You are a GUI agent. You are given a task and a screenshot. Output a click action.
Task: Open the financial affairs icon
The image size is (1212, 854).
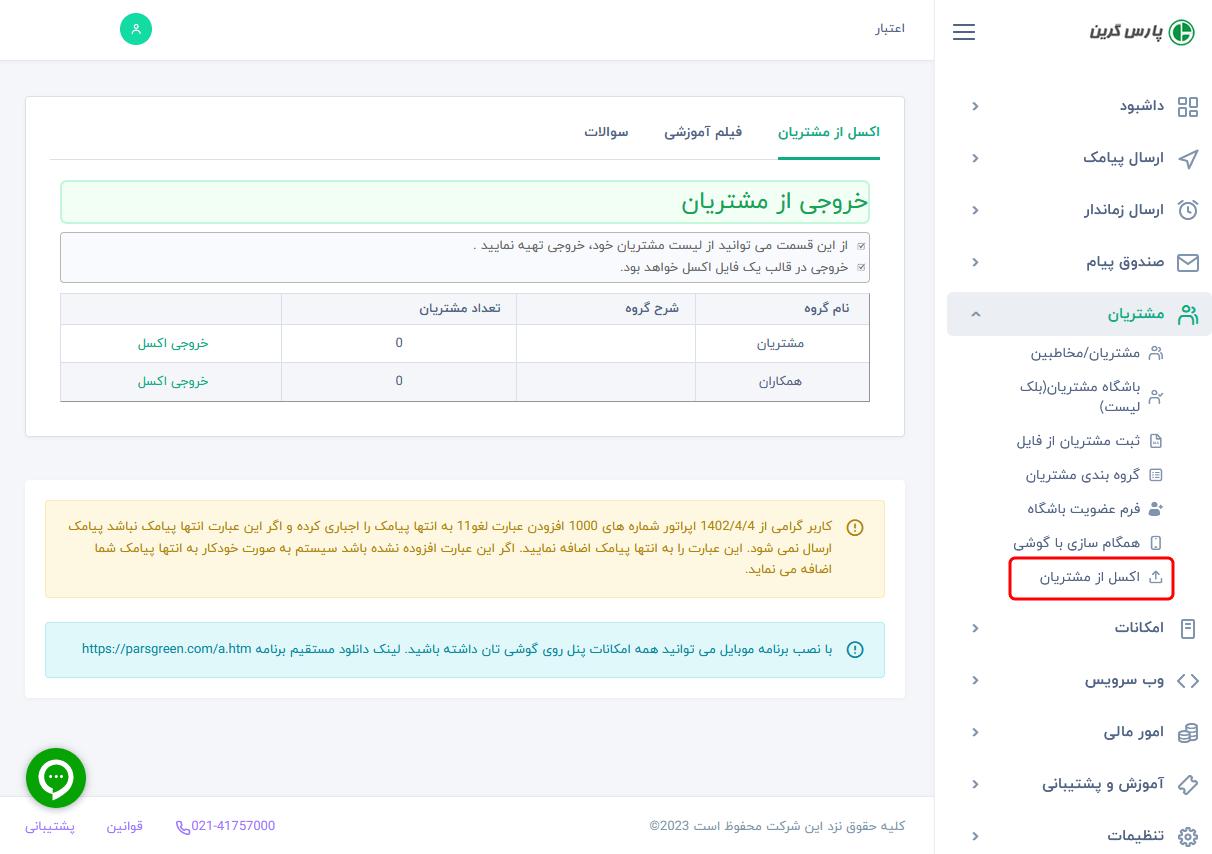pyautogui.click(x=1187, y=732)
